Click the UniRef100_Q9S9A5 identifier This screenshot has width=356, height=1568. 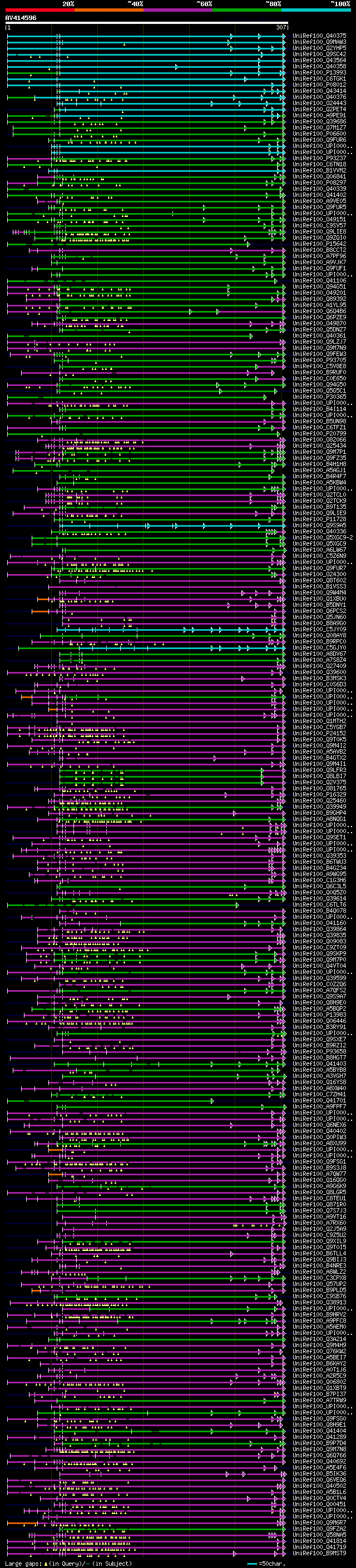319,525
